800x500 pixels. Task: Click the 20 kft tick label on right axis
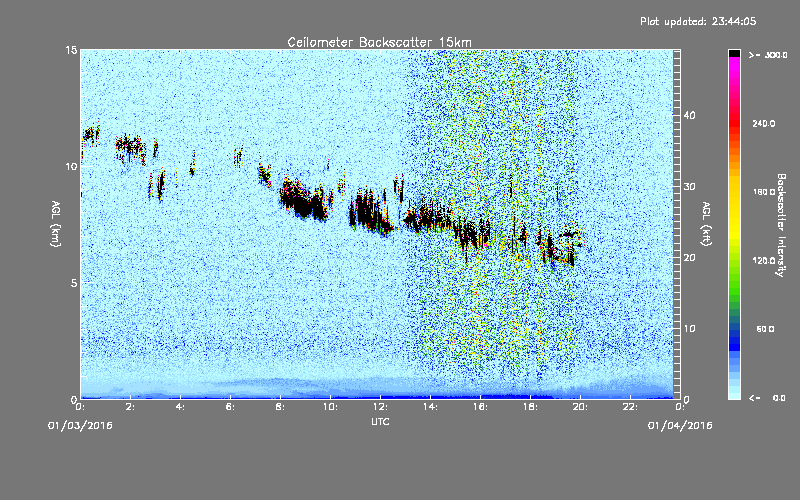click(689, 257)
